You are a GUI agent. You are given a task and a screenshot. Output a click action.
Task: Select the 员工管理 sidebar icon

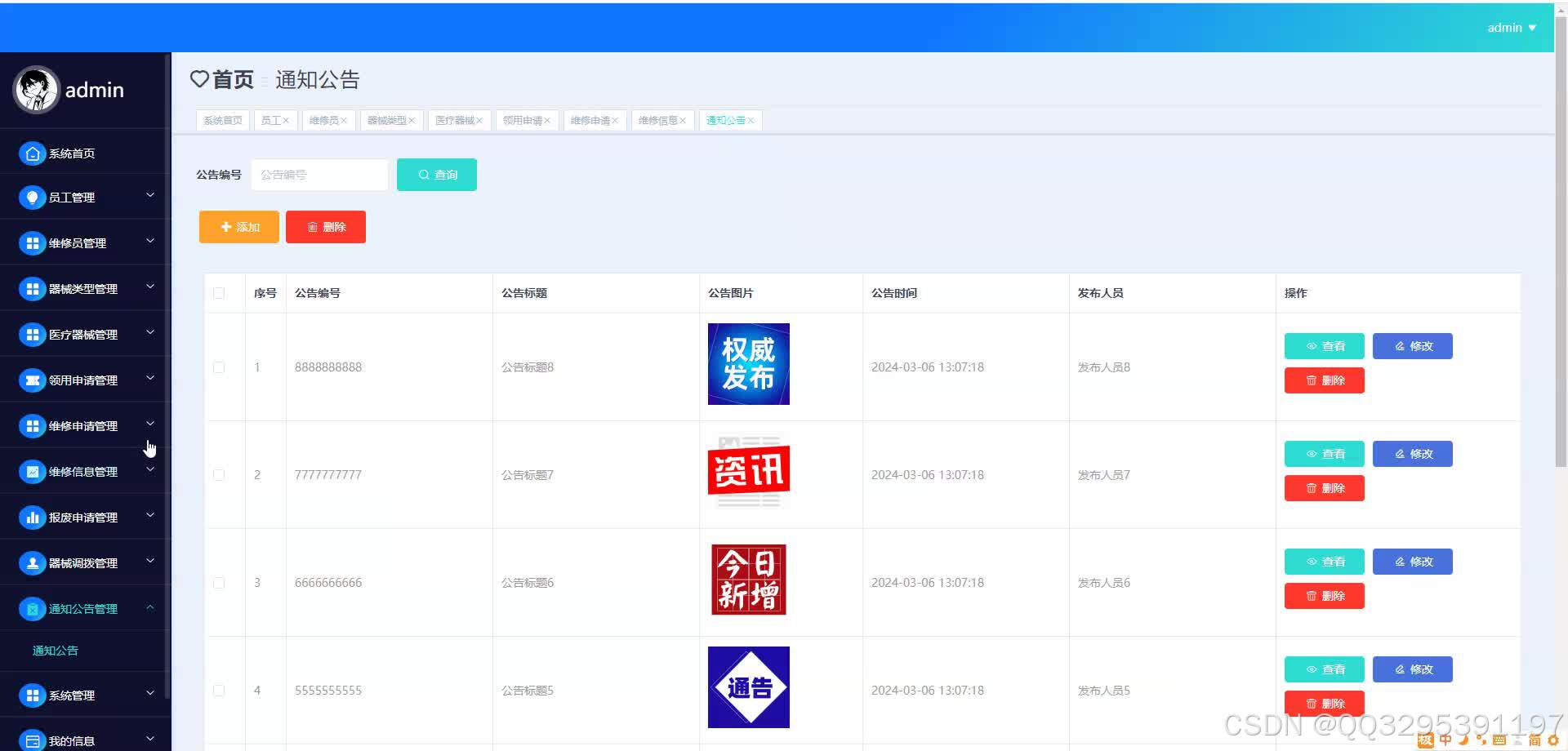click(32, 197)
